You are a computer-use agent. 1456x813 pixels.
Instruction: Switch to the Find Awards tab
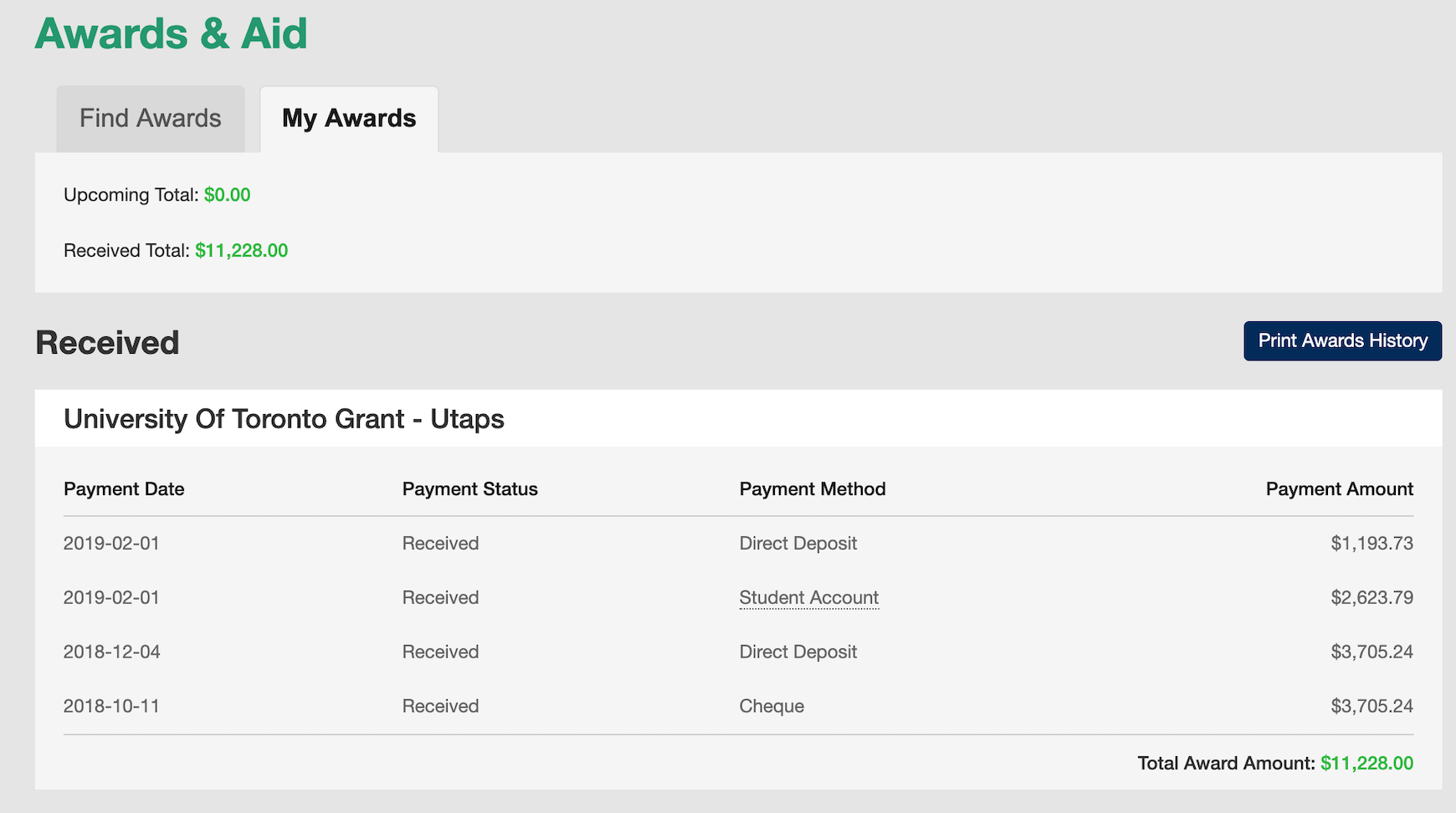(x=151, y=119)
